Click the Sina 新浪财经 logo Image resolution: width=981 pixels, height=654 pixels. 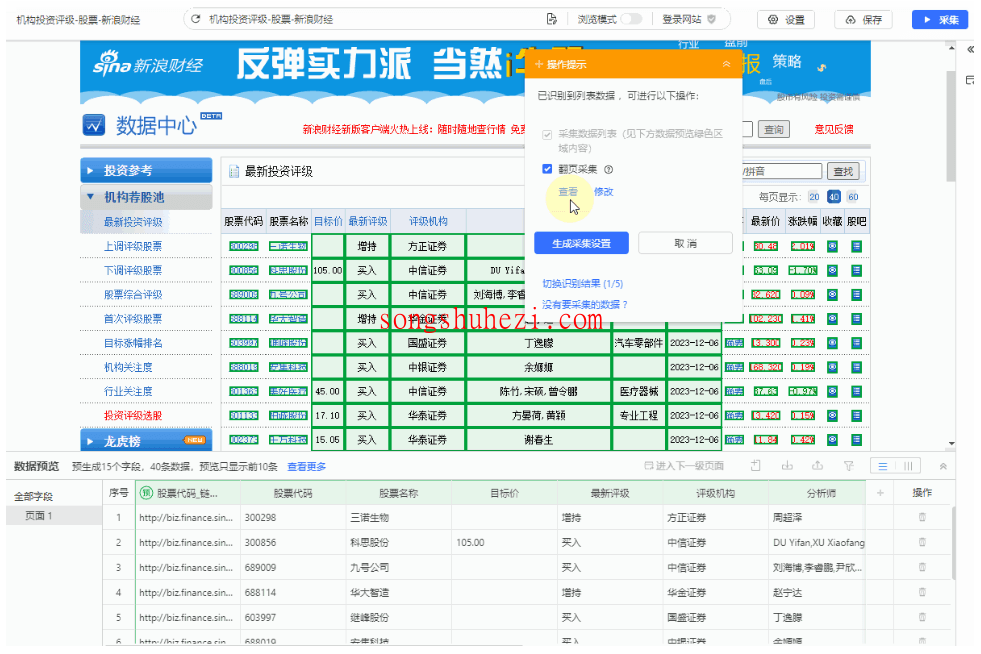coord(148,64)
